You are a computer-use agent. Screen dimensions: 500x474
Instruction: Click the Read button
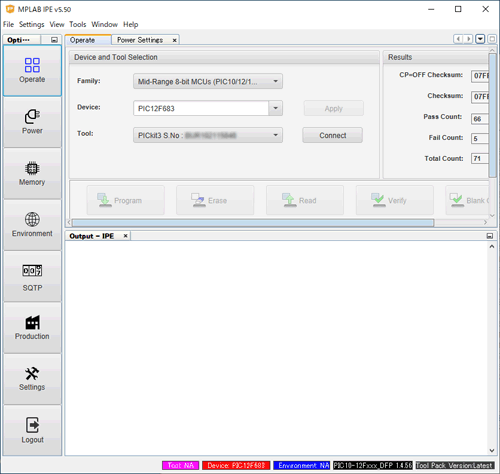pos(305,200)
